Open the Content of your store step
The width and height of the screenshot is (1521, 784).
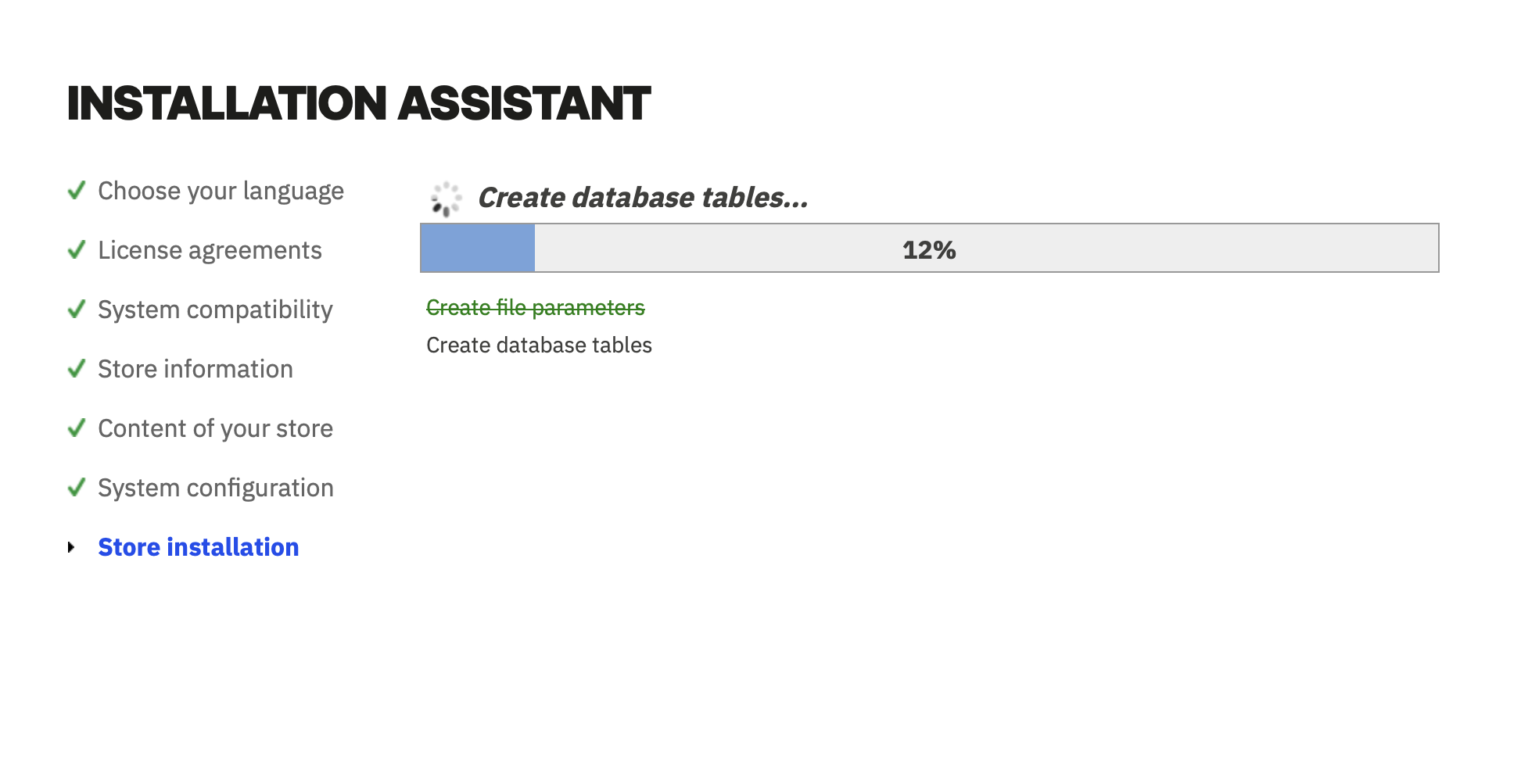pyautogui.click(x=215, y=429)
